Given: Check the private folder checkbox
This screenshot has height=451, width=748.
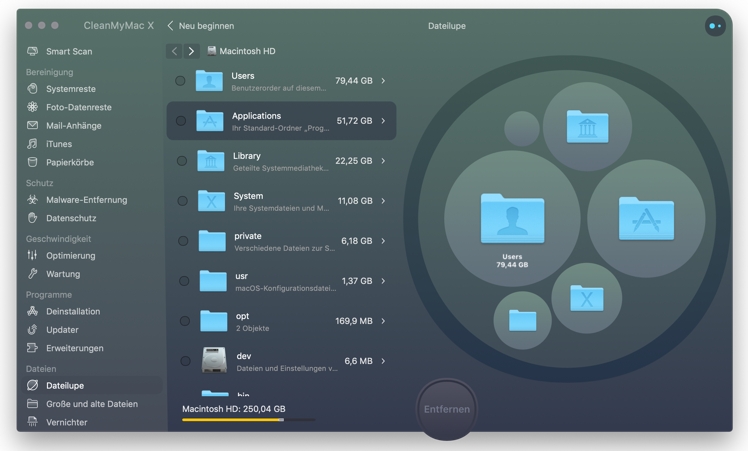Looking at the screenshot, I should point(181,241).
